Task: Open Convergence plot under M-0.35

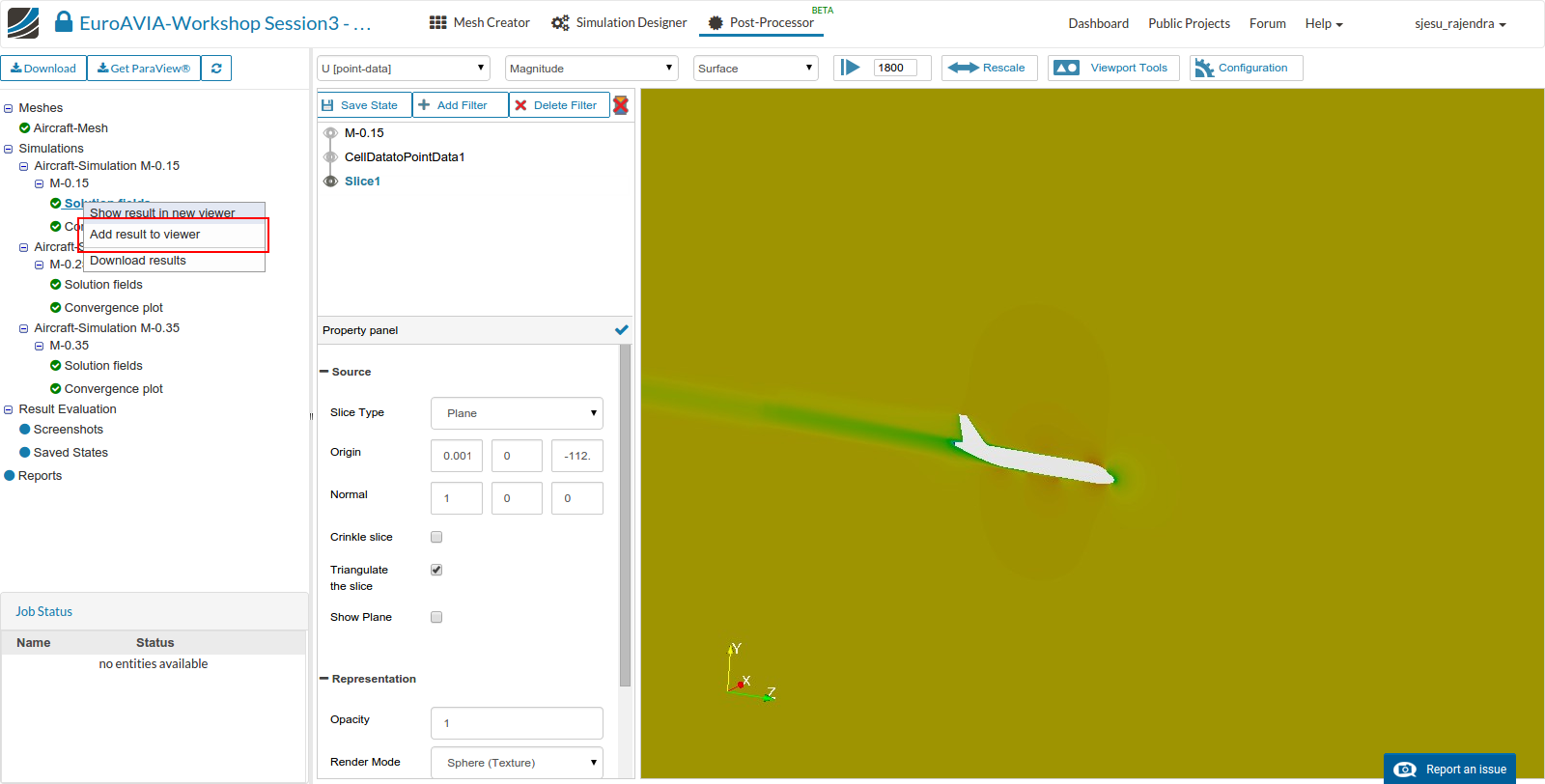Action: click(114, 389)
